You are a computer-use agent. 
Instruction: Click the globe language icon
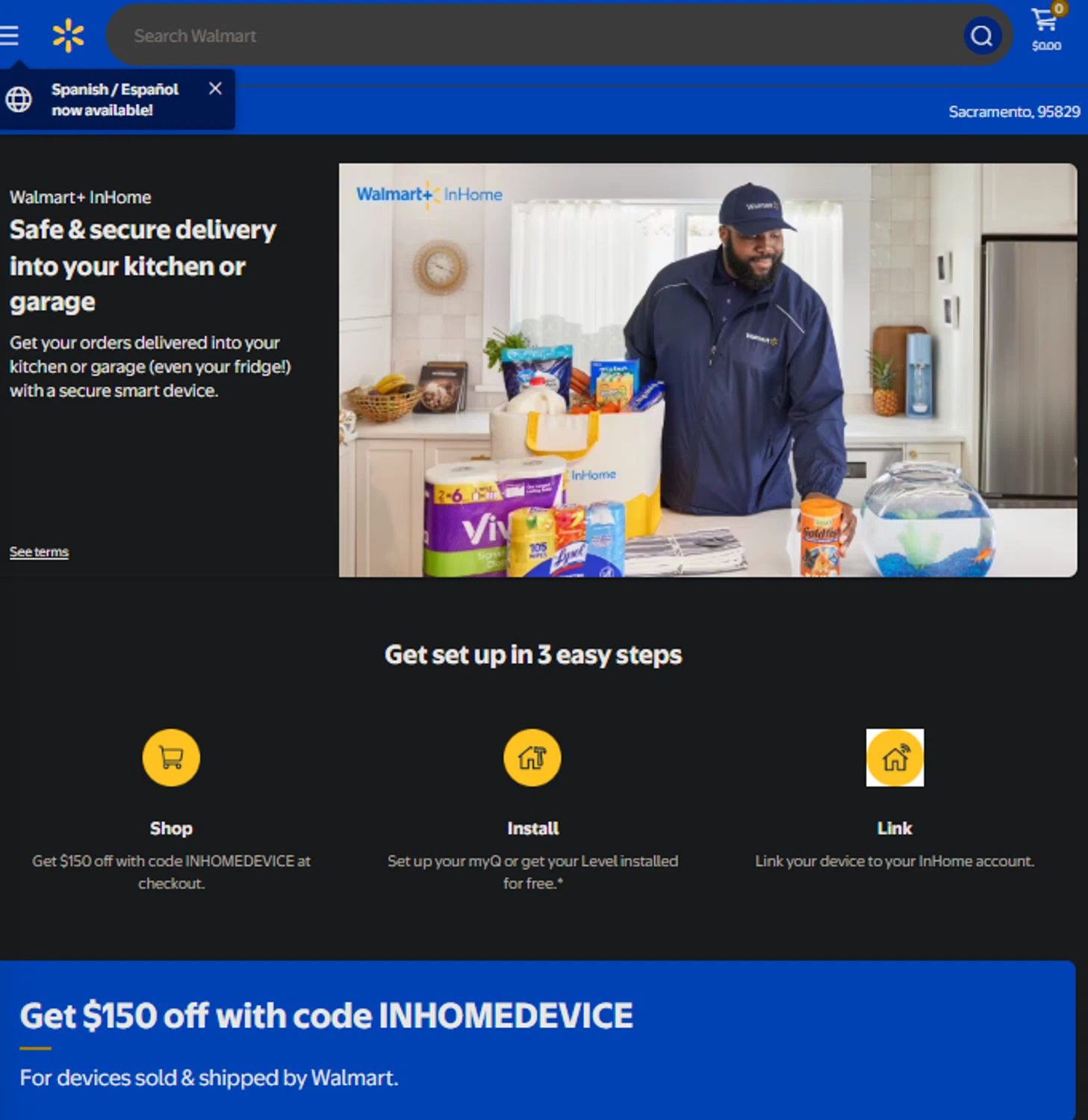click(19, 99)
